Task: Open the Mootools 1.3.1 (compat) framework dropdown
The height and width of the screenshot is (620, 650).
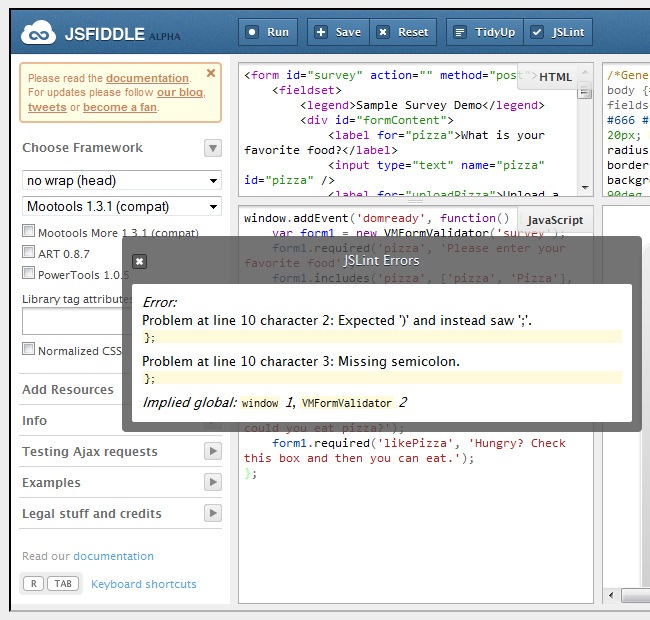Action: [x=121, y=207]
